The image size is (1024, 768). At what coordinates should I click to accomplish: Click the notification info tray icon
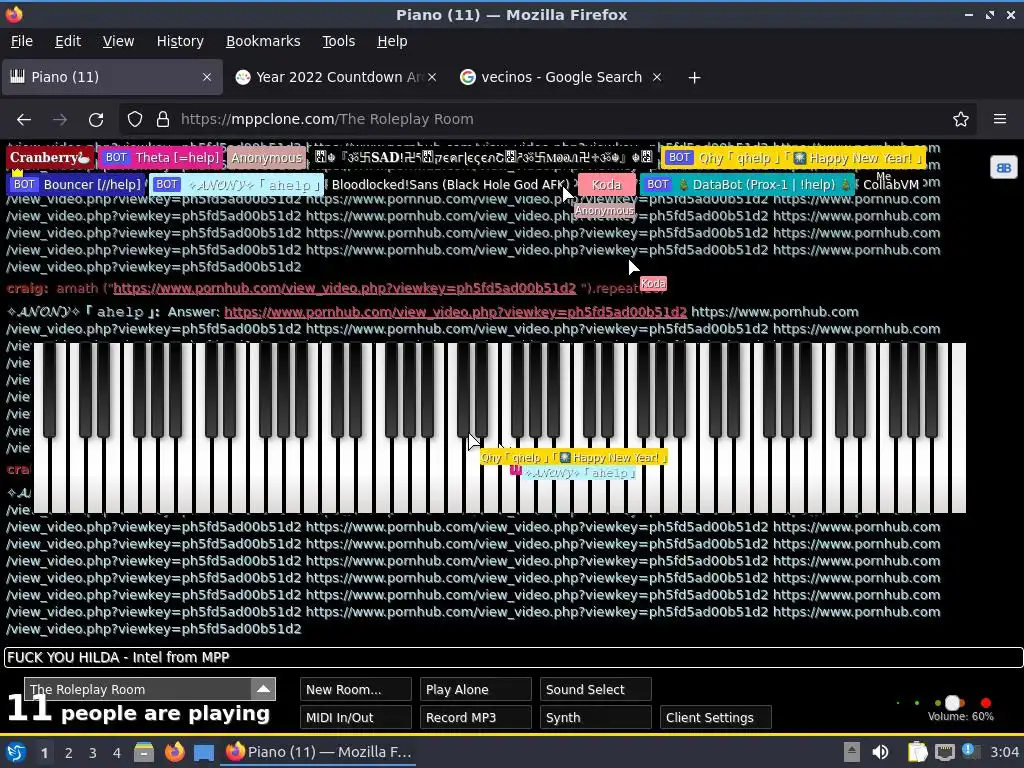click(970, 752)
